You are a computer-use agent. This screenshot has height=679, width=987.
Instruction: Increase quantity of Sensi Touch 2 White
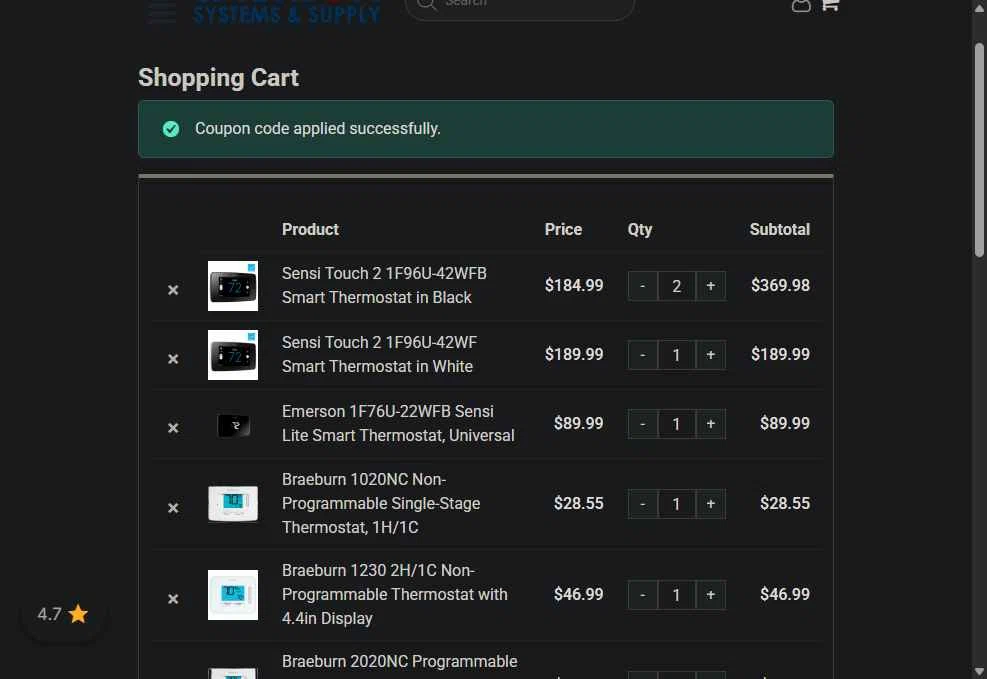coord(711,355)
